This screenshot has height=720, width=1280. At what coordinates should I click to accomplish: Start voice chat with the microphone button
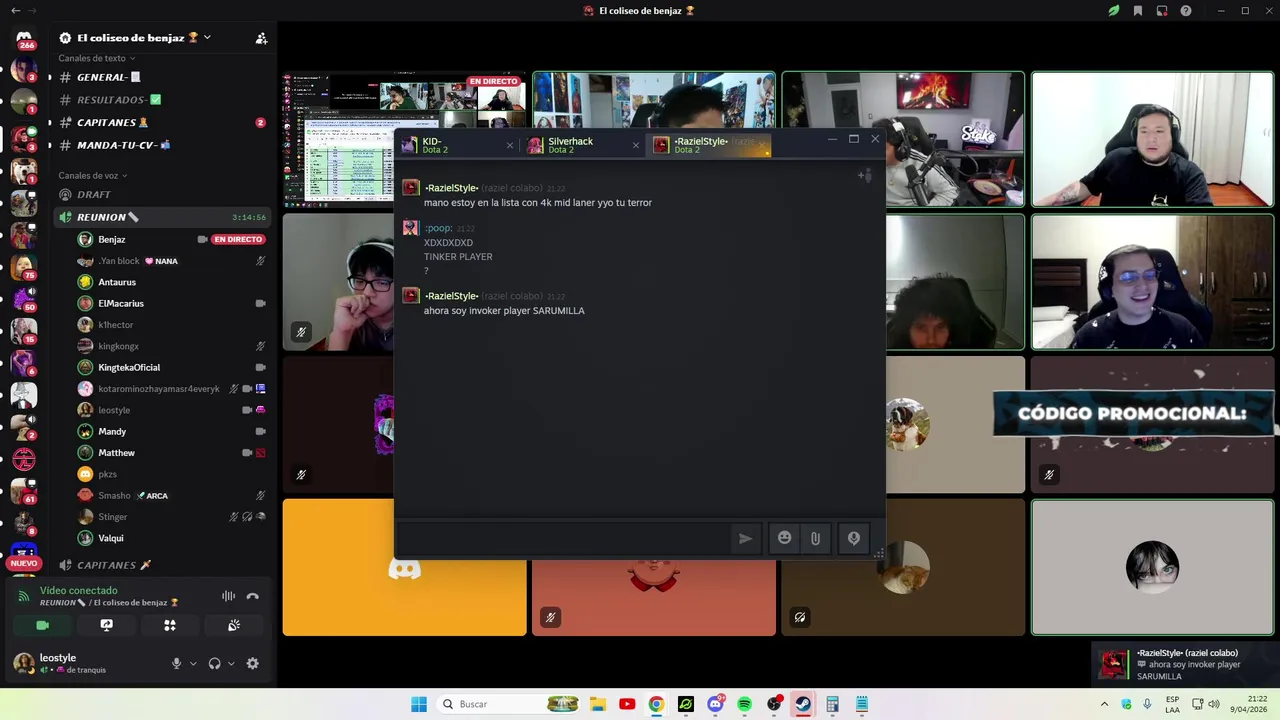tap(853, 538)
